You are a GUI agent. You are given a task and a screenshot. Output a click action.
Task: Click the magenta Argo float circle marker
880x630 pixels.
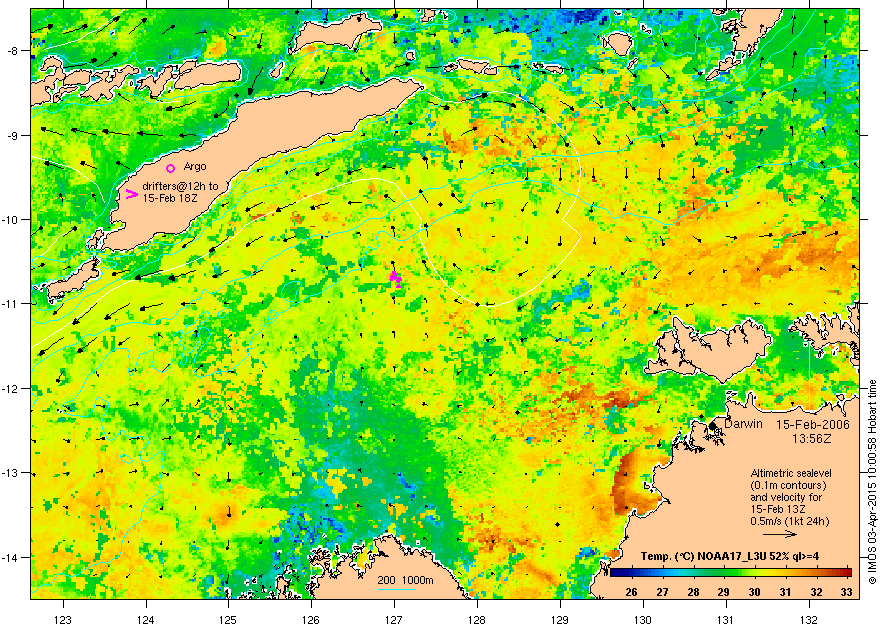click(x=171, y=168)
